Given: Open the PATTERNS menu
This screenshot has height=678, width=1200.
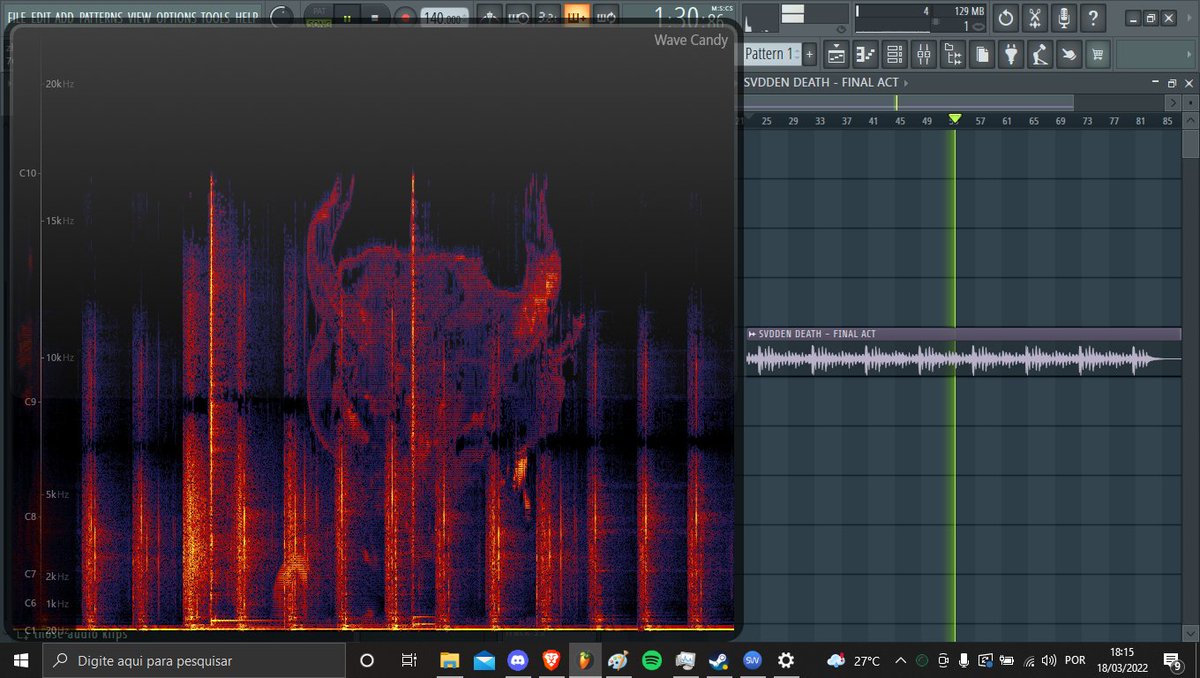Looking at the screenshot, I should click(x=101, y=17).
